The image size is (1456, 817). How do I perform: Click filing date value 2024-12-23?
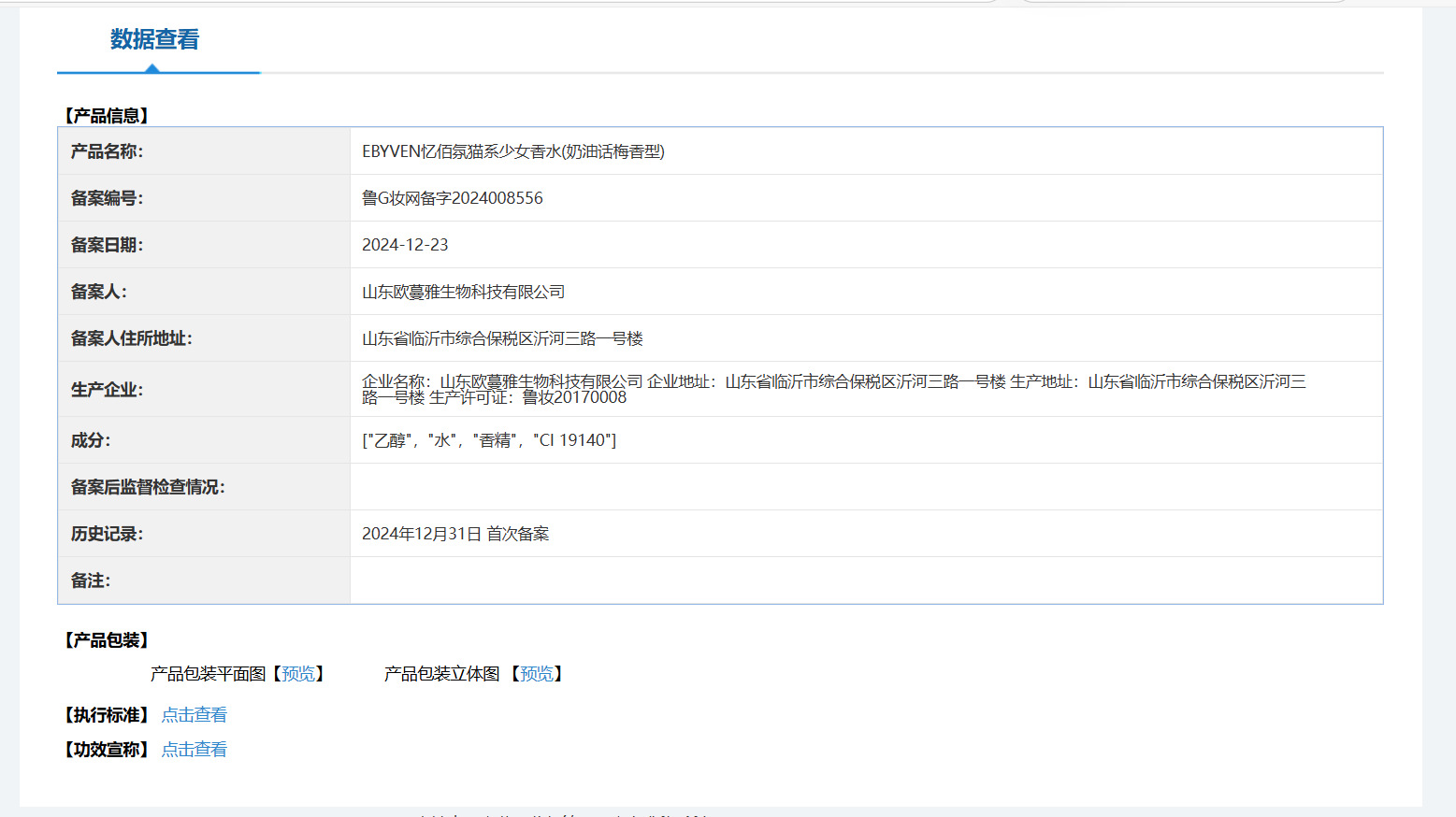click(405, 245)
